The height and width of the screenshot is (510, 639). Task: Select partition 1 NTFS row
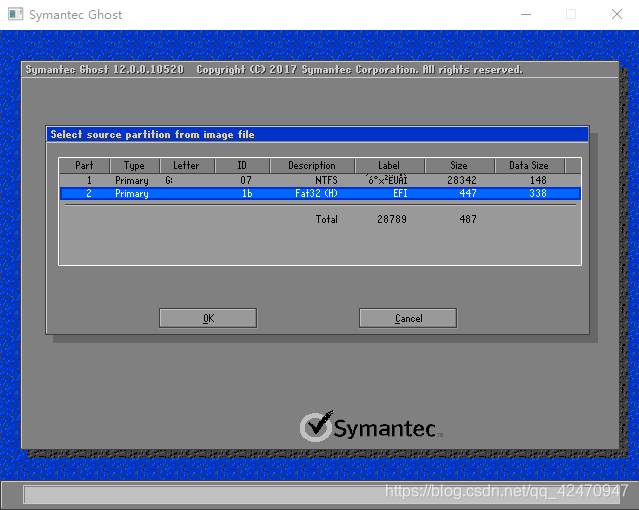320,180
